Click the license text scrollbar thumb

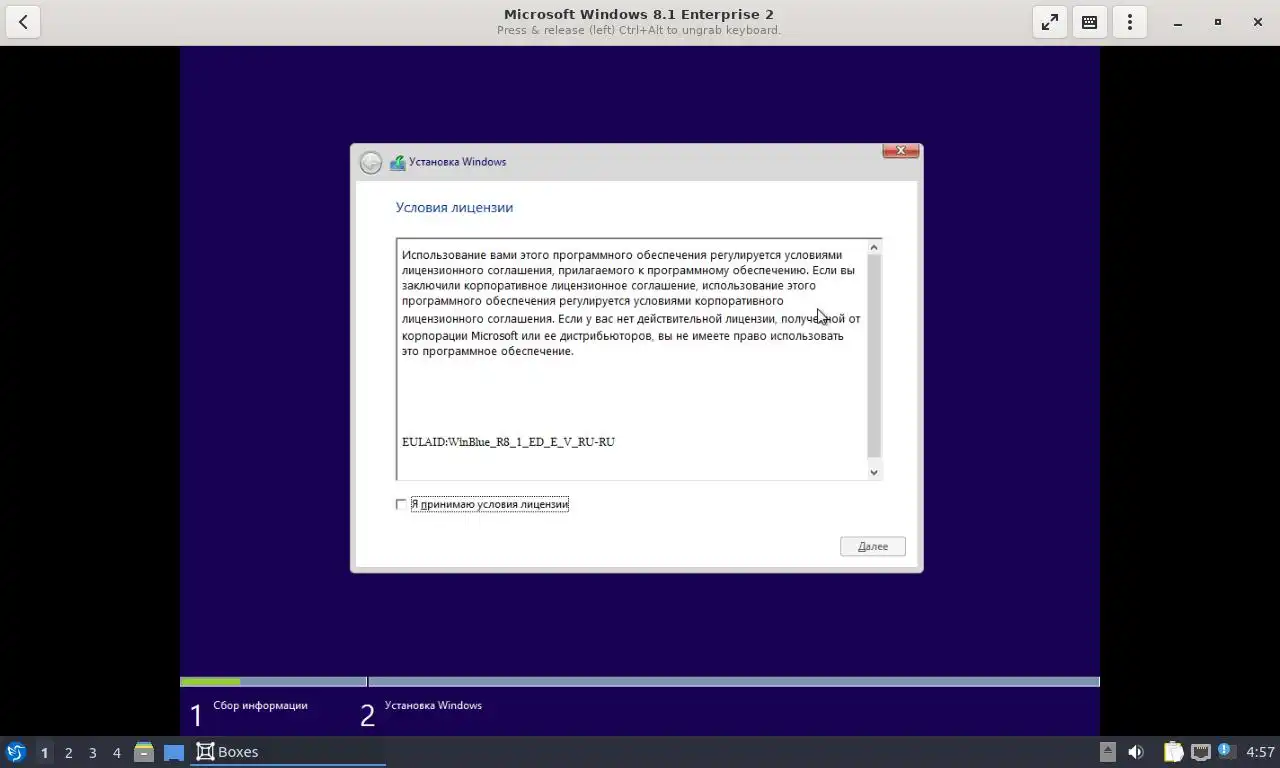pyautogui.click(x=874, y=355)
